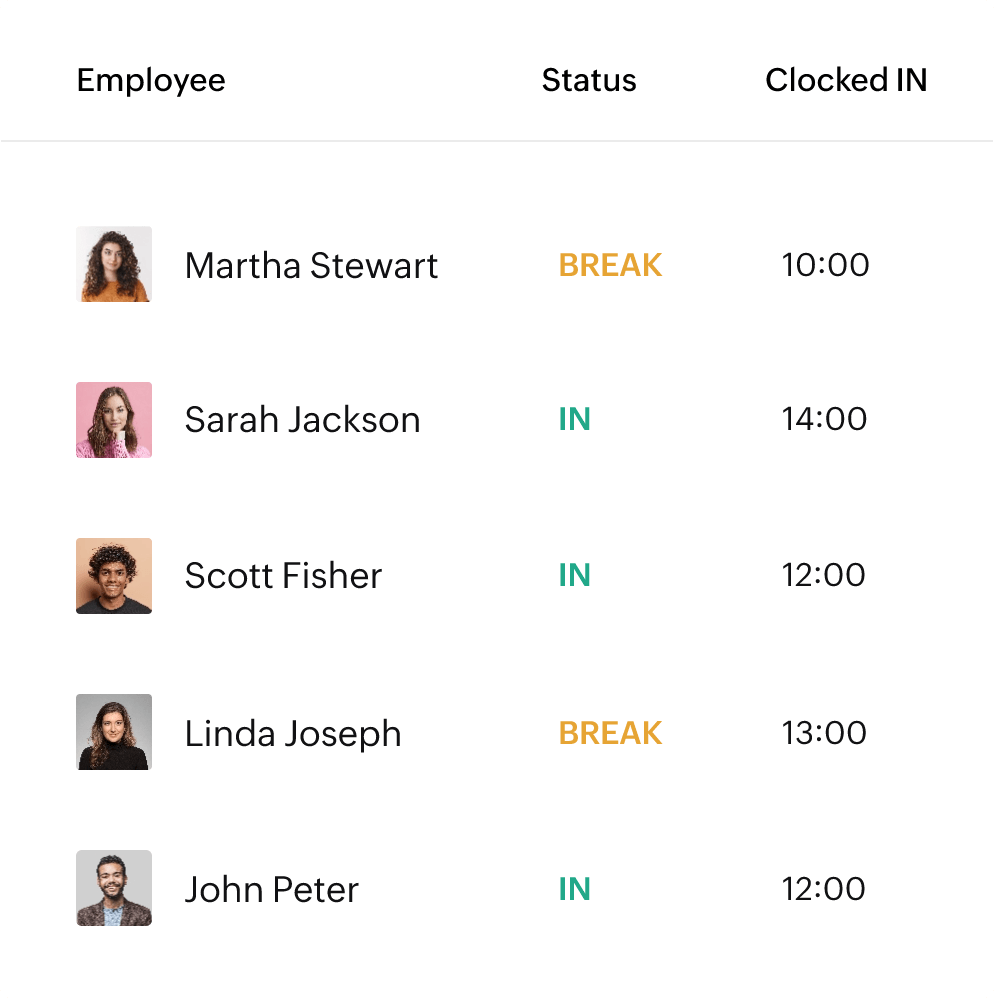Click Linda Joseph's profile photo
The height and width of the screenshot is (998, 994).
(113, 732)
